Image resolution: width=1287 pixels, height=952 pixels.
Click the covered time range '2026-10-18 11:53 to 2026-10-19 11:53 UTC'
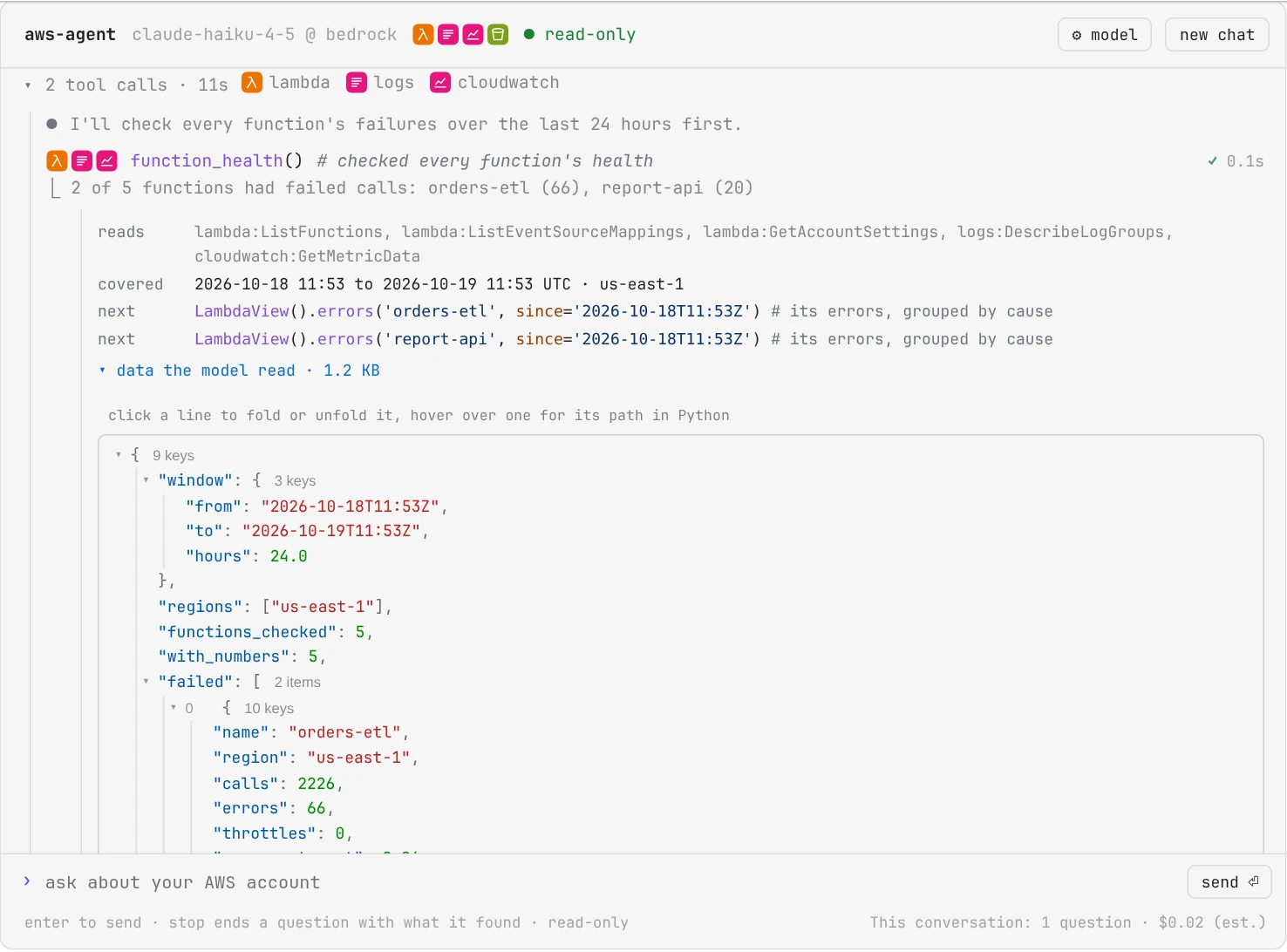click(383, 284)
